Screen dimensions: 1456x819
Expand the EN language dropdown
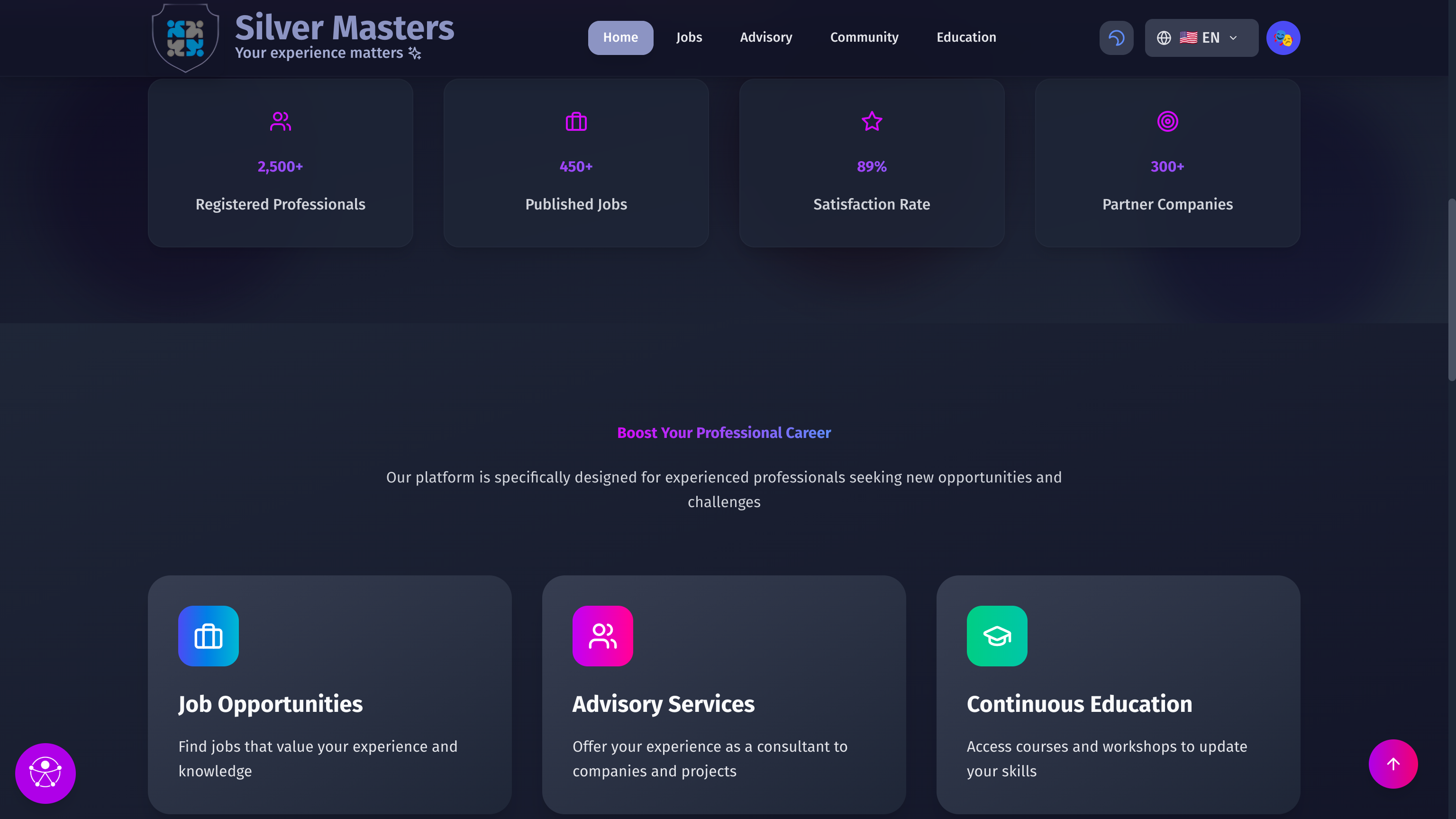pos(1201,38)
